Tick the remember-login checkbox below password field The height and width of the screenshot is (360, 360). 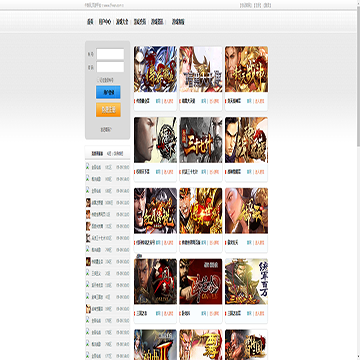(98, 80)
